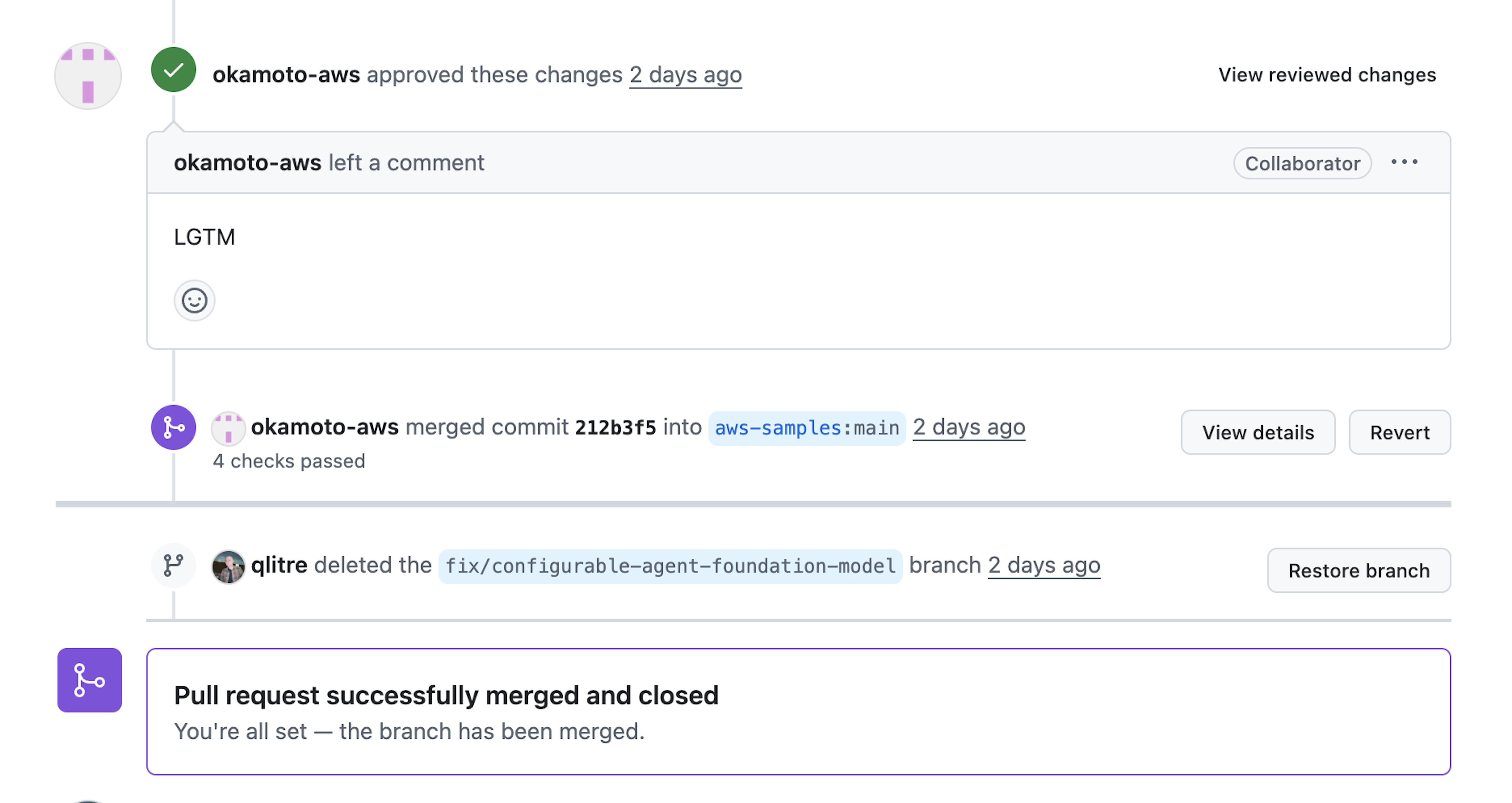This screenshot has width=1512, height=803.
Task: Click View reviewed changes link
Action: (1327, 75)
